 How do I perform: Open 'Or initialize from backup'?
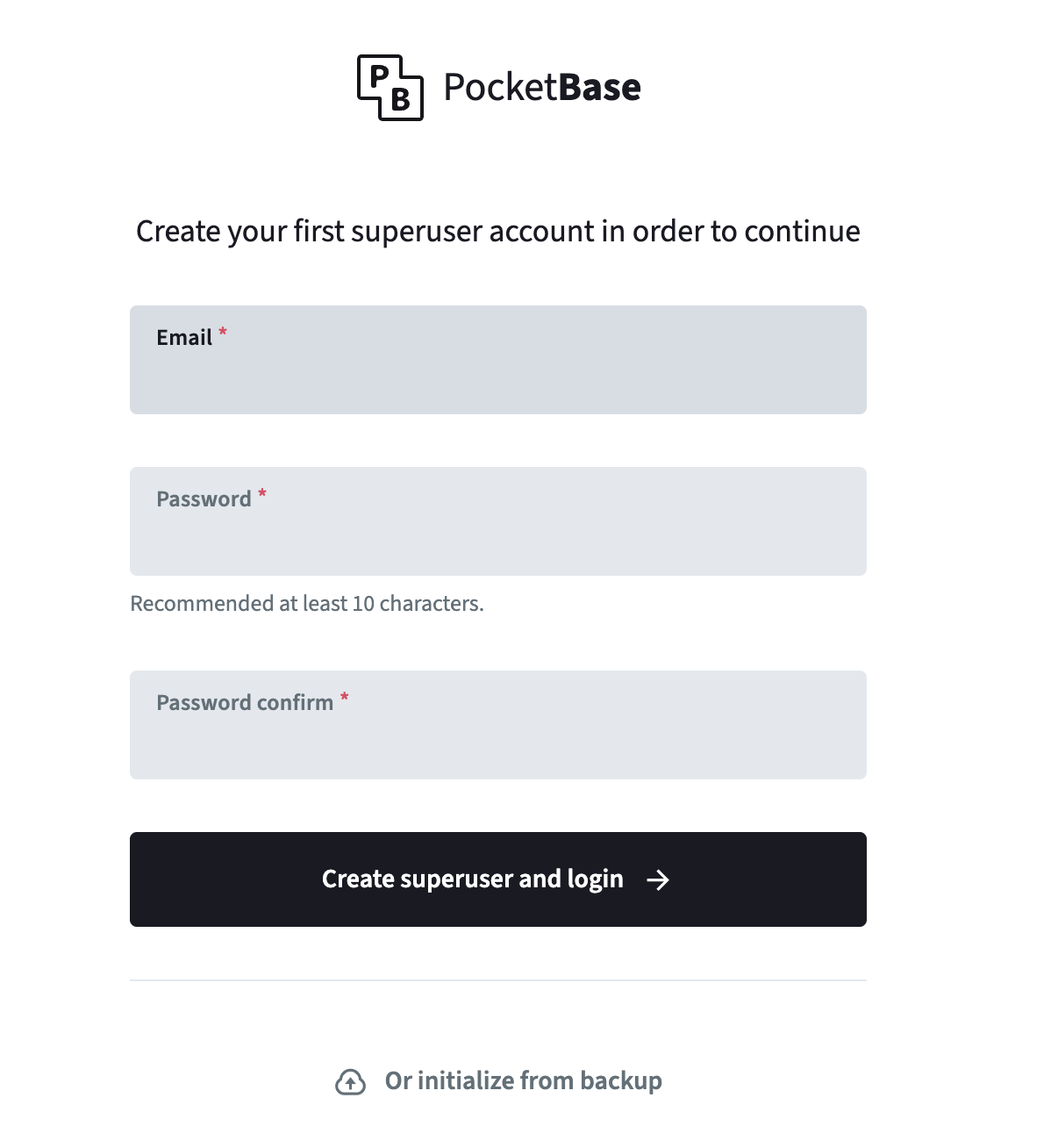523,1080
